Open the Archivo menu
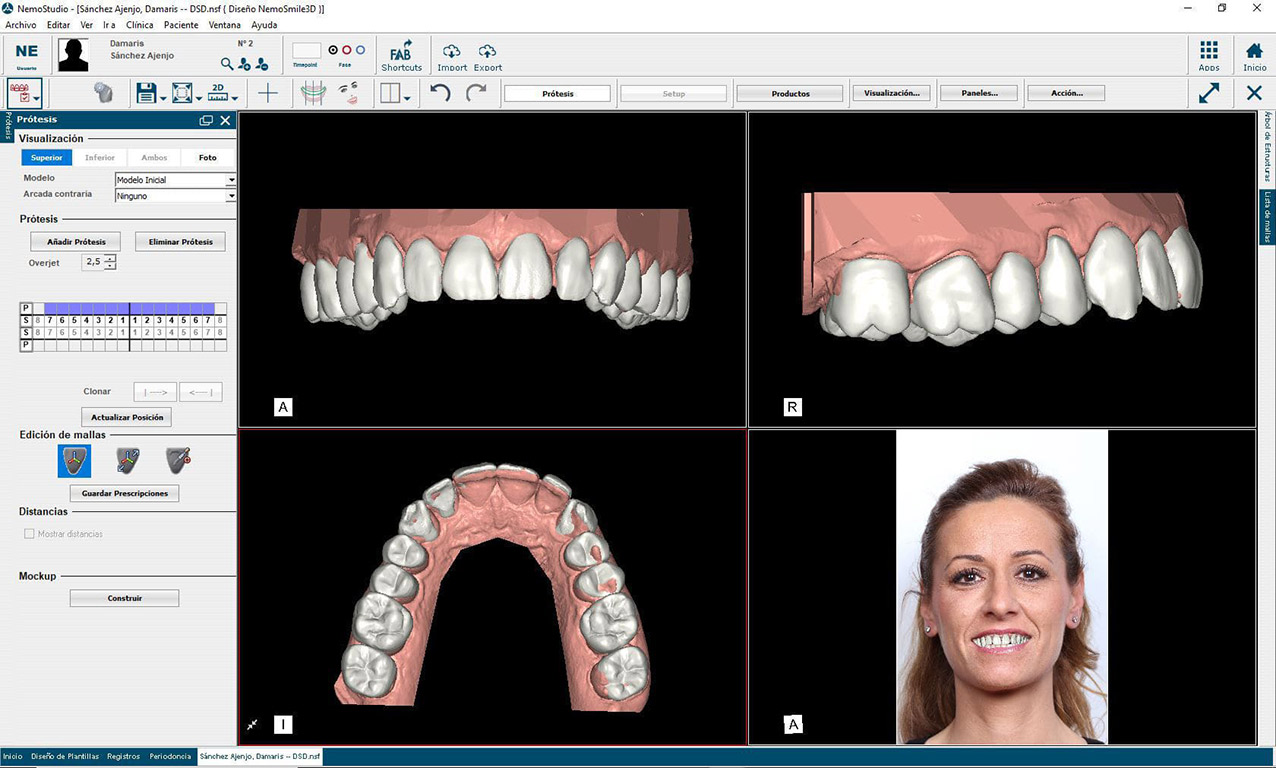Screen dimensions: 1276x768 point(21,25)
